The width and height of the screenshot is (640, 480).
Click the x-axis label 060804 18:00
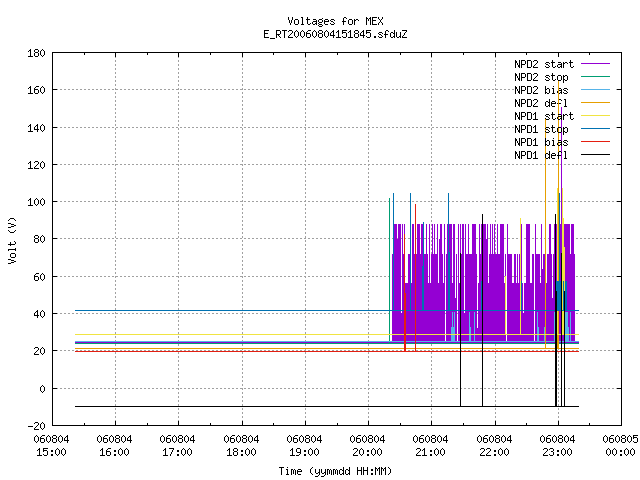(241, 446)
